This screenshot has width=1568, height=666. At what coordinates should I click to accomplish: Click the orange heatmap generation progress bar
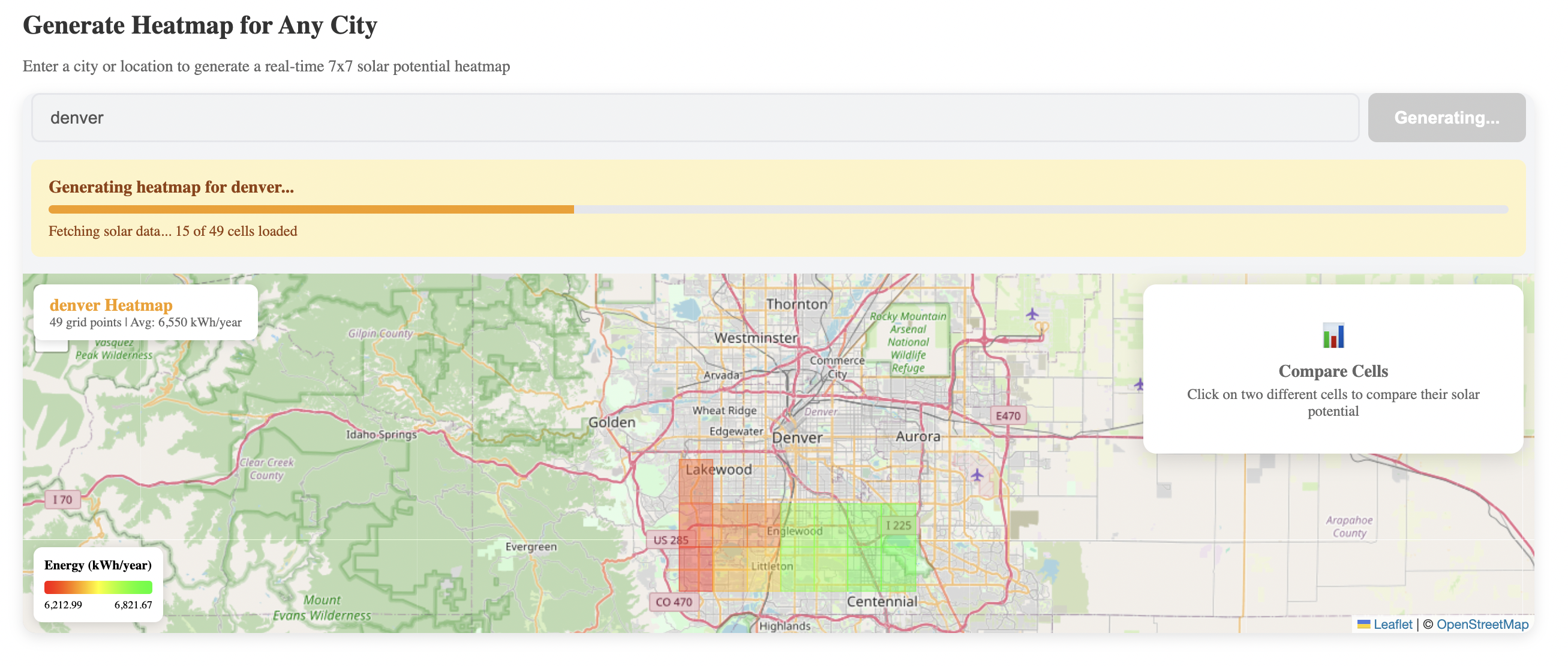[311, 209]
